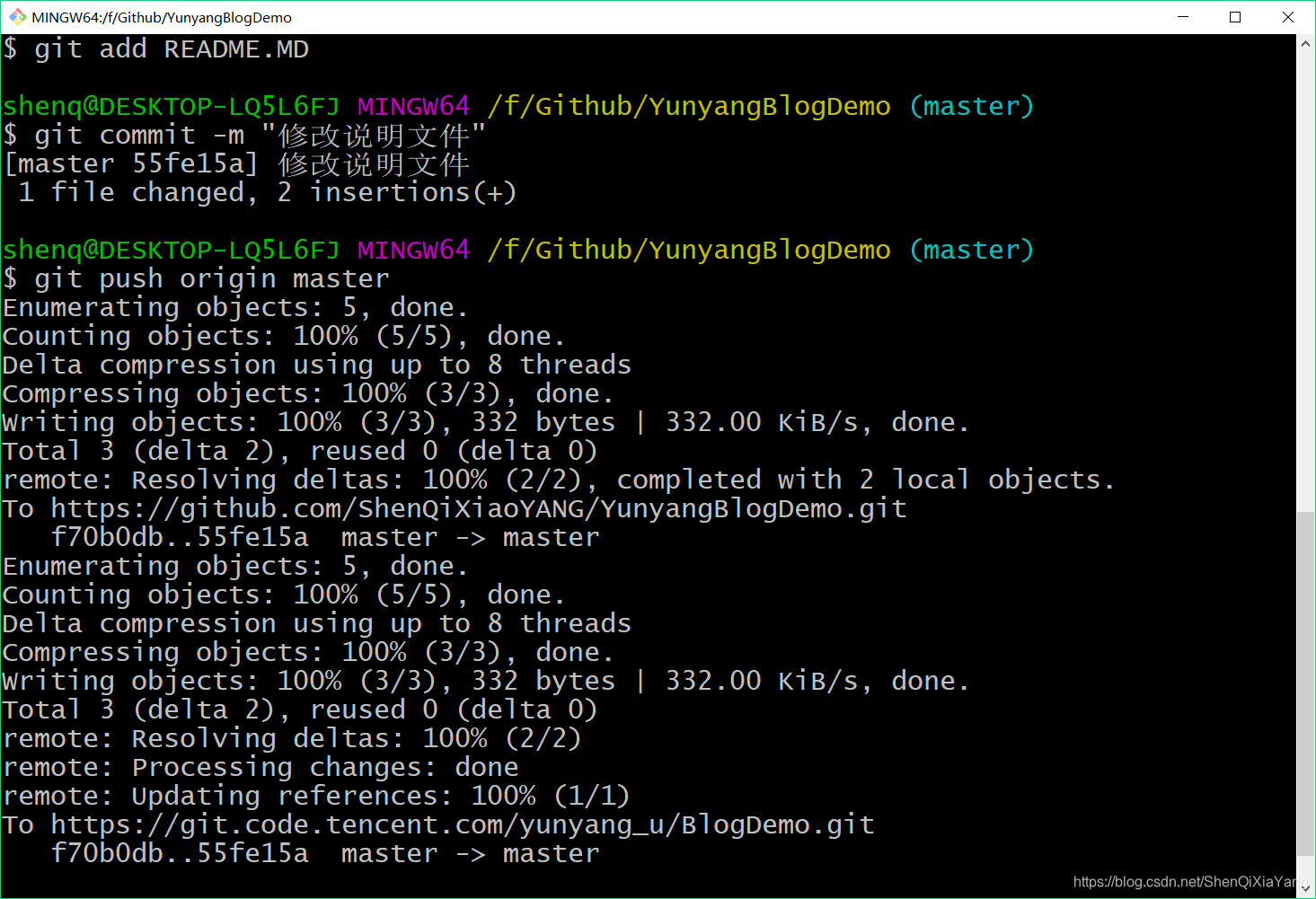This screenshot has height=899, width=1316.
Task: Close the MINGW64 terminal window
Action: tap(1287, 17)
